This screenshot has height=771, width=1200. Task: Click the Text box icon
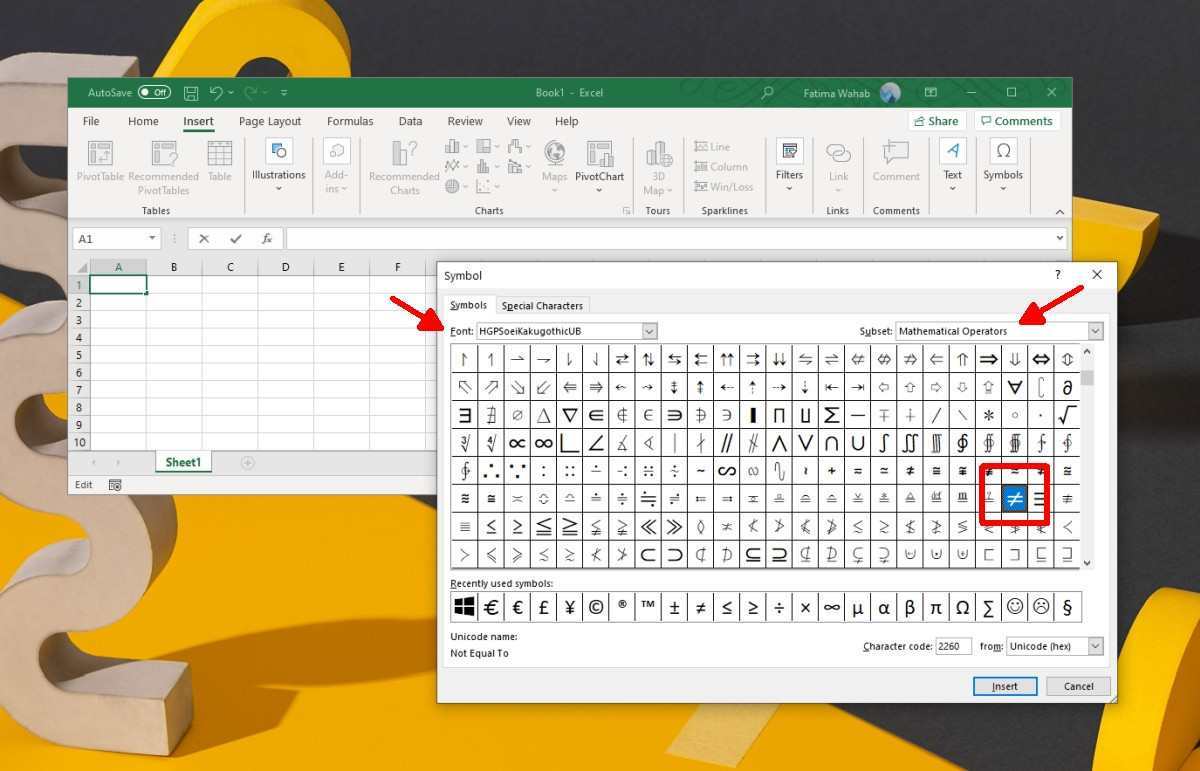click(952, 152)
